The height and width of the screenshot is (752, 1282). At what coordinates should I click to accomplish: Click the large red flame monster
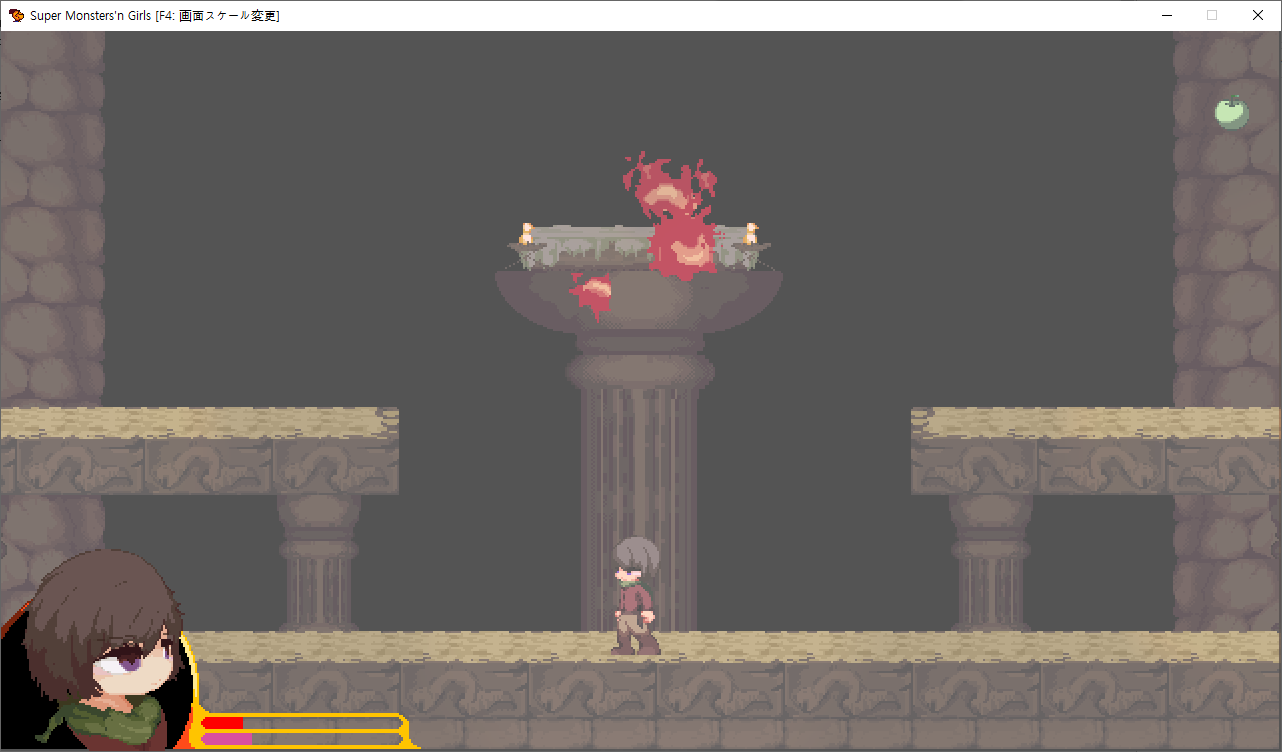675,215
